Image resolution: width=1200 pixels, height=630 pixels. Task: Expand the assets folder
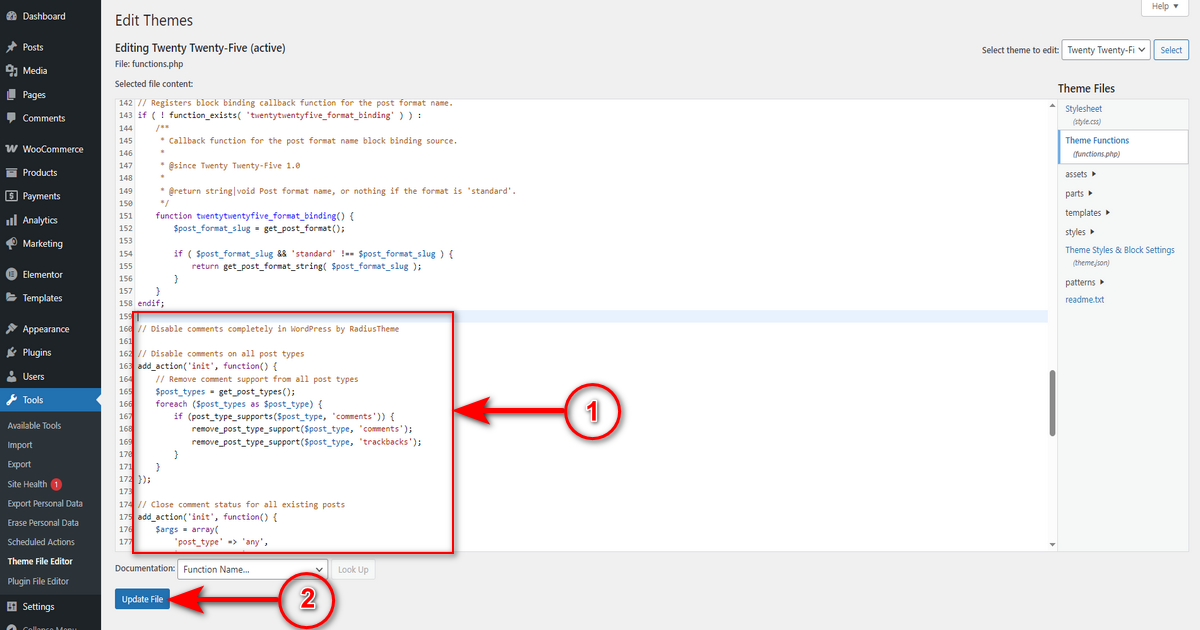(1081, 175)
